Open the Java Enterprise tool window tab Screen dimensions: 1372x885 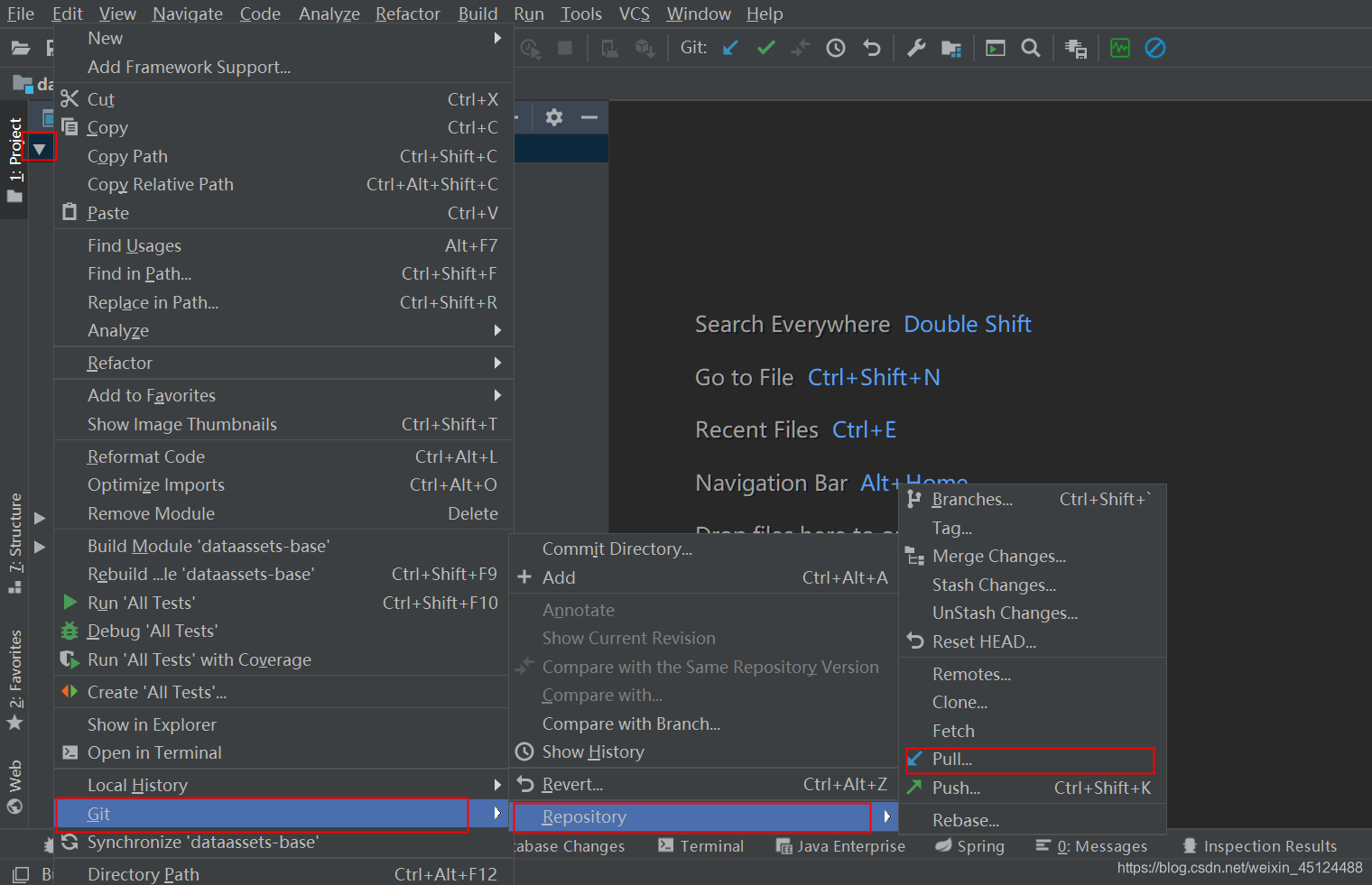pyautogui.click(x=840, y=846)
